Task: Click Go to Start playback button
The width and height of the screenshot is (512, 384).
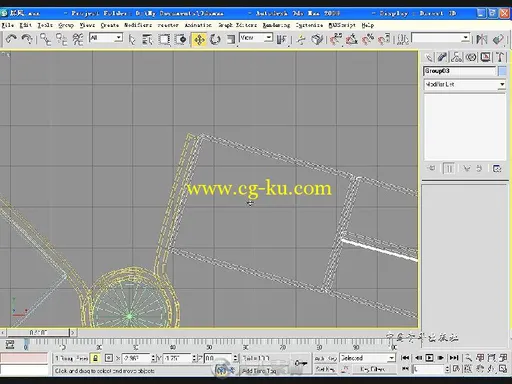Action: click(405, 358)
